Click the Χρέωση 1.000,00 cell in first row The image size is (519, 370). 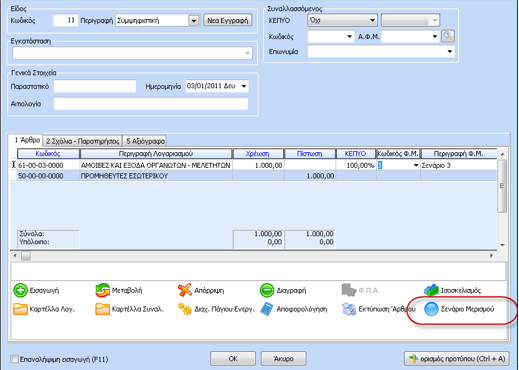[x=258, y=165]
